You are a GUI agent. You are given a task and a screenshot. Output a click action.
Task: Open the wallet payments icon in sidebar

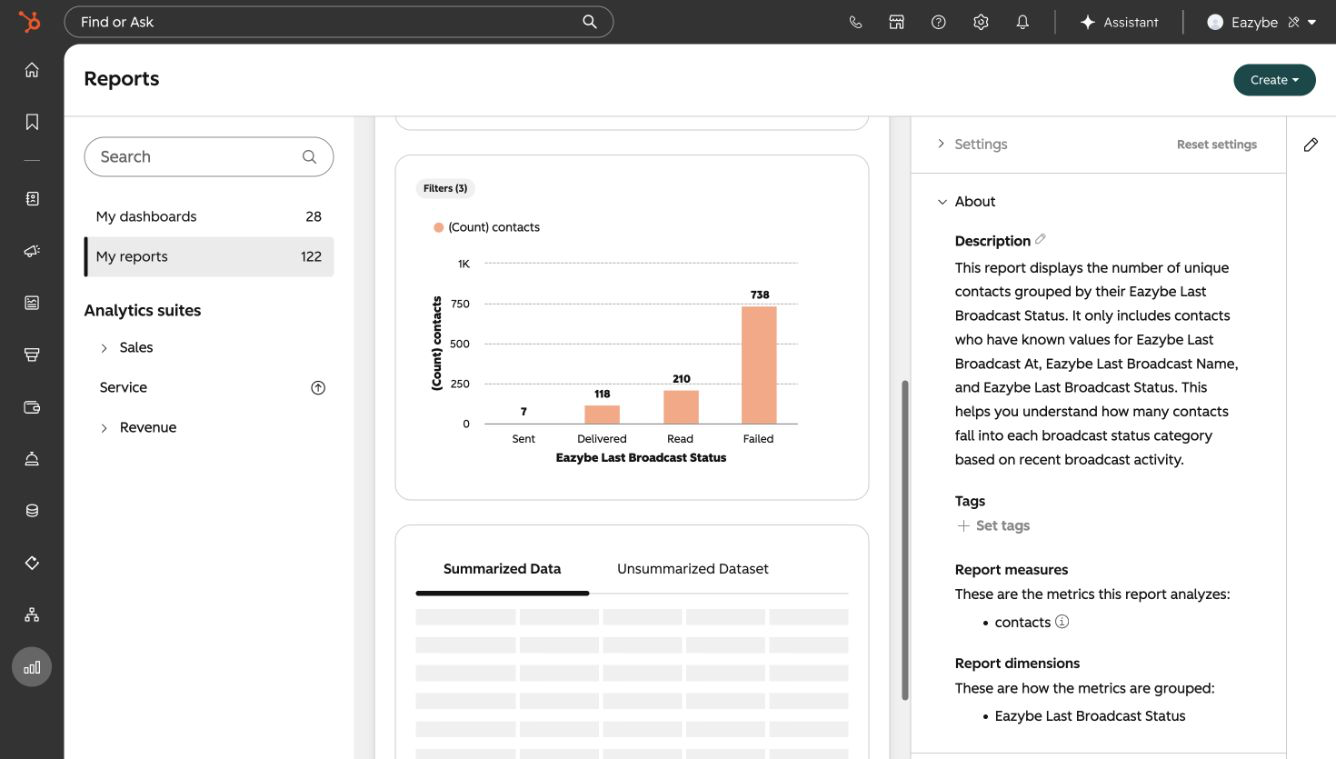click(32, 407)
